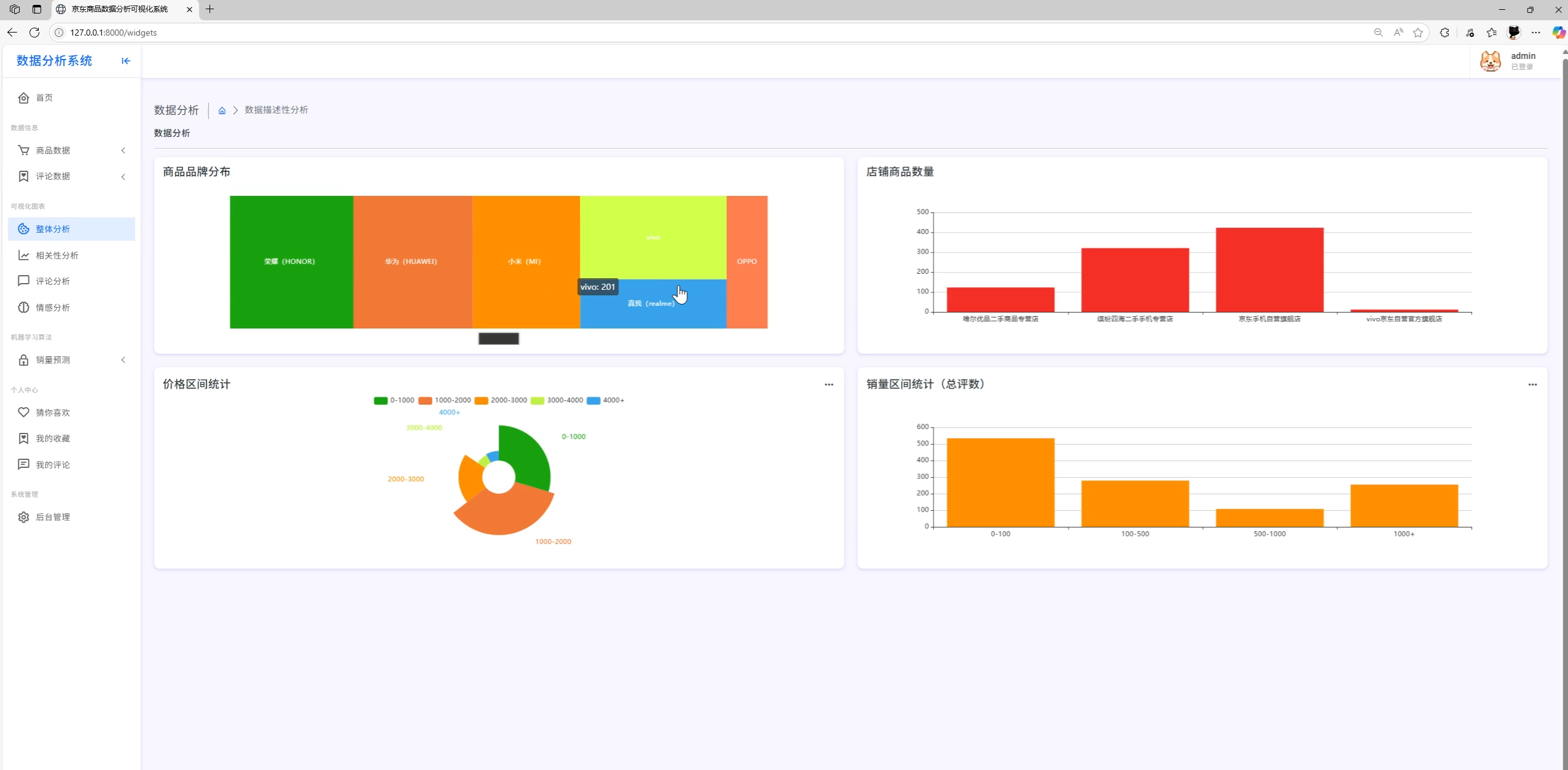Click the 唯尔优品二手商品专营店 red bar
The width and height of the screenshot is (1568, 770).
point(1000,300)
